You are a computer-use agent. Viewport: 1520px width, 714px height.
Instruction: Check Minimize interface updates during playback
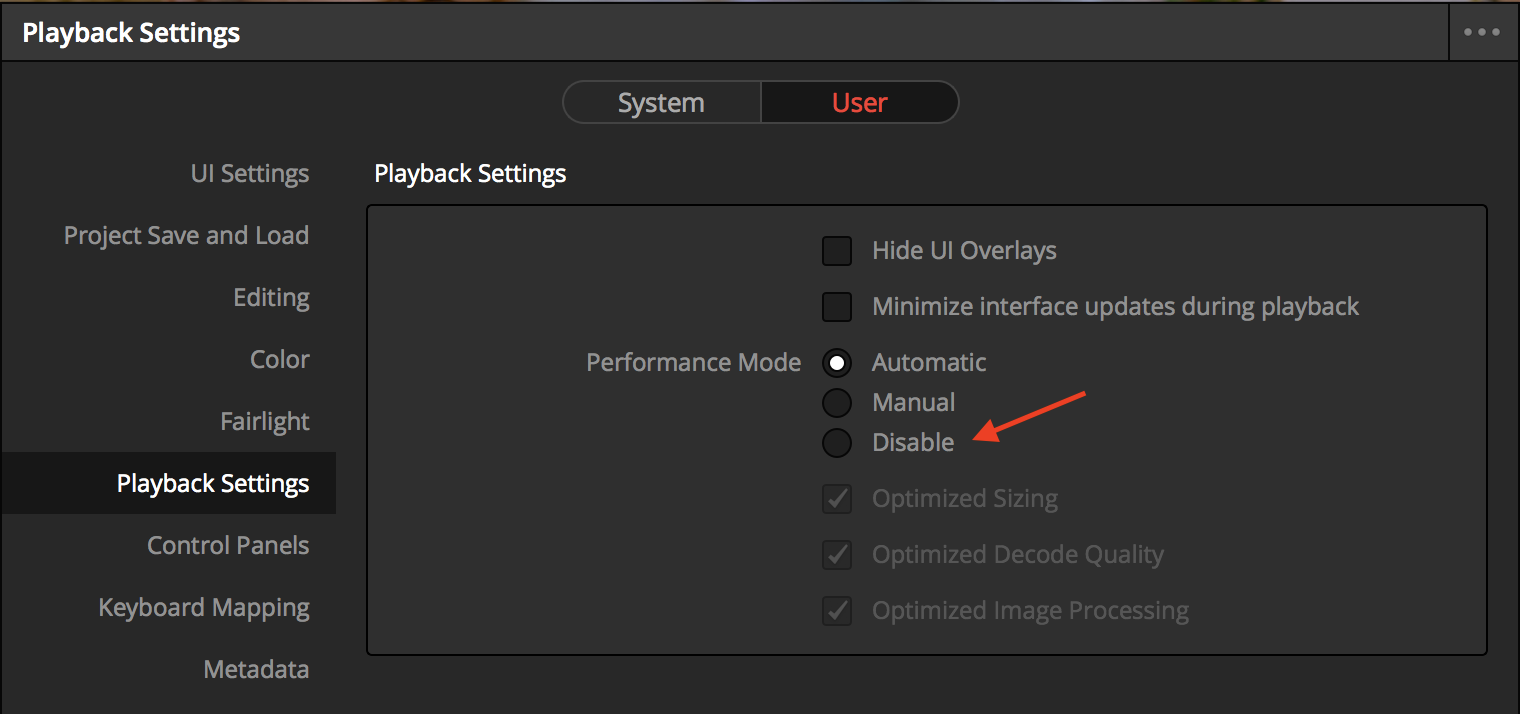click(837, 307)
